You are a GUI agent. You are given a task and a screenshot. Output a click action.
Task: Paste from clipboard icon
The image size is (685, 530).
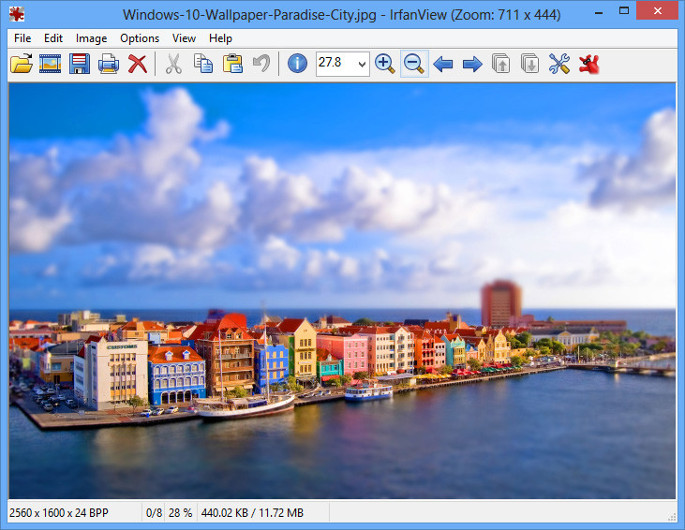pyautogui.click(x=232, y=64)
